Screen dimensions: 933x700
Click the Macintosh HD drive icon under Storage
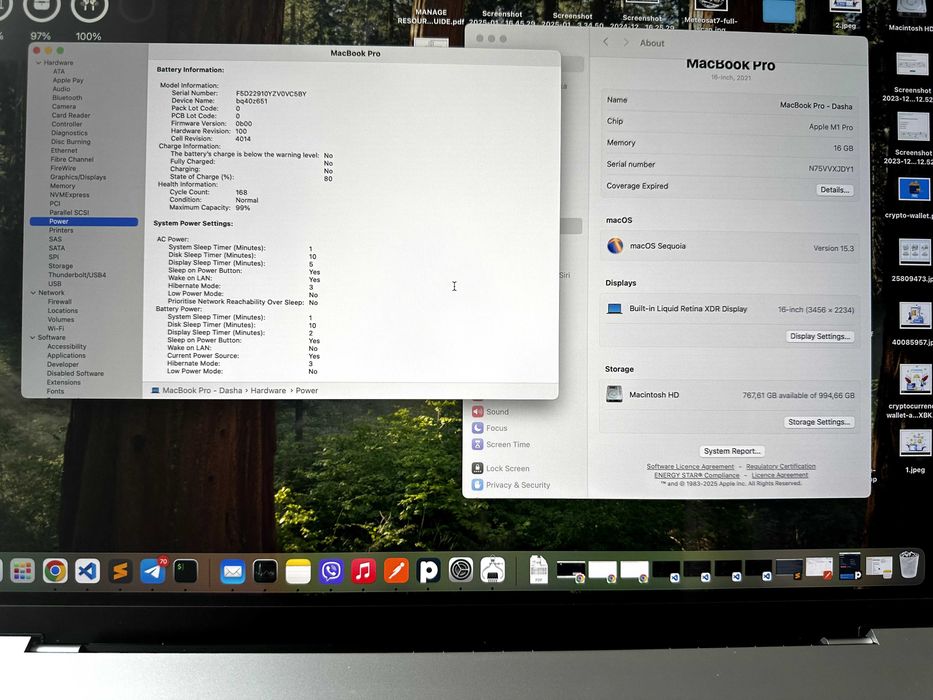tap(614, 394)
